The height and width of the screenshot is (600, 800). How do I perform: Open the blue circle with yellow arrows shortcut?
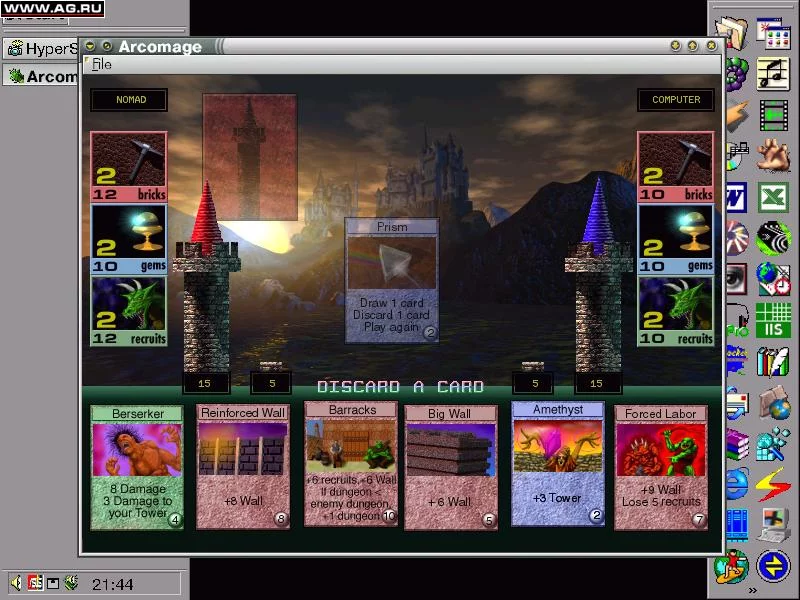(773, 565)
